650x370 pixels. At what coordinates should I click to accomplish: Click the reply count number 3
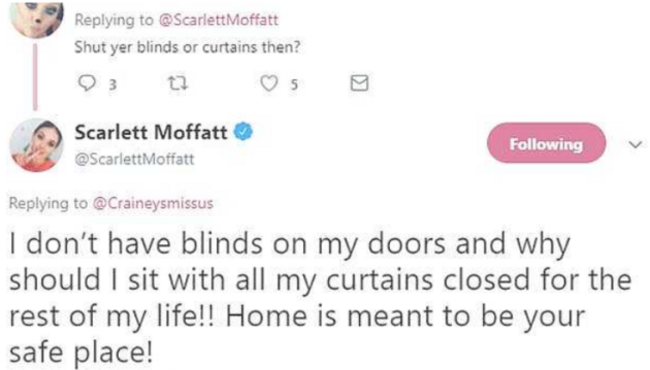tap(112, 85)
